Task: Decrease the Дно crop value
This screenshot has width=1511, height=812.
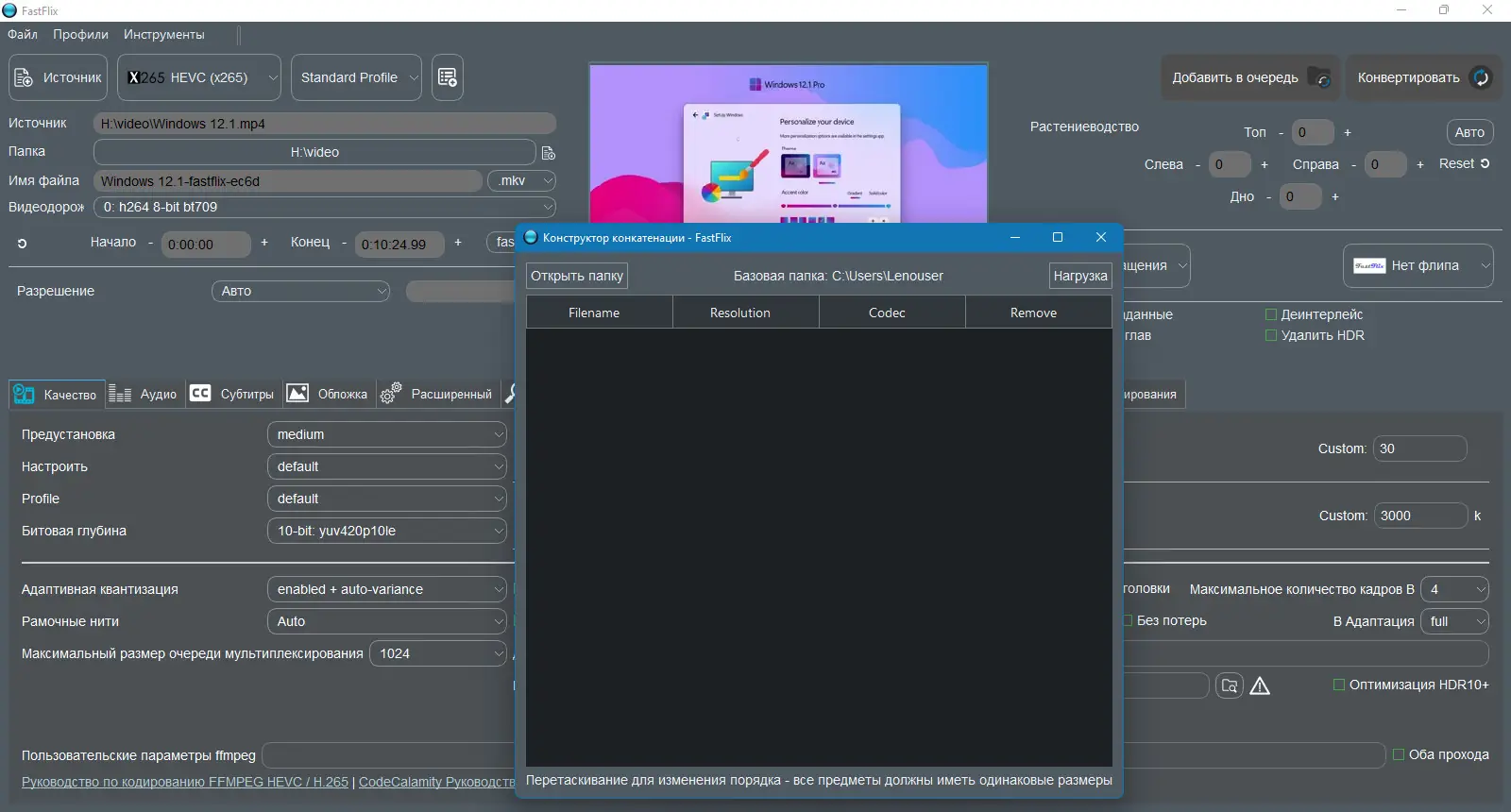Action: point(1268,196)
